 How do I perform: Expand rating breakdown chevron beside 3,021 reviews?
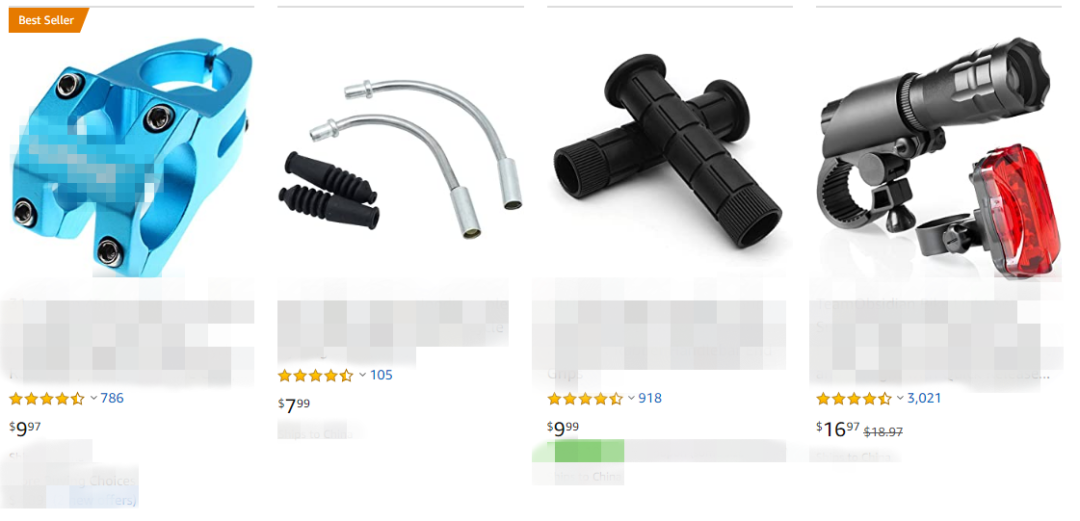point(900,398)
